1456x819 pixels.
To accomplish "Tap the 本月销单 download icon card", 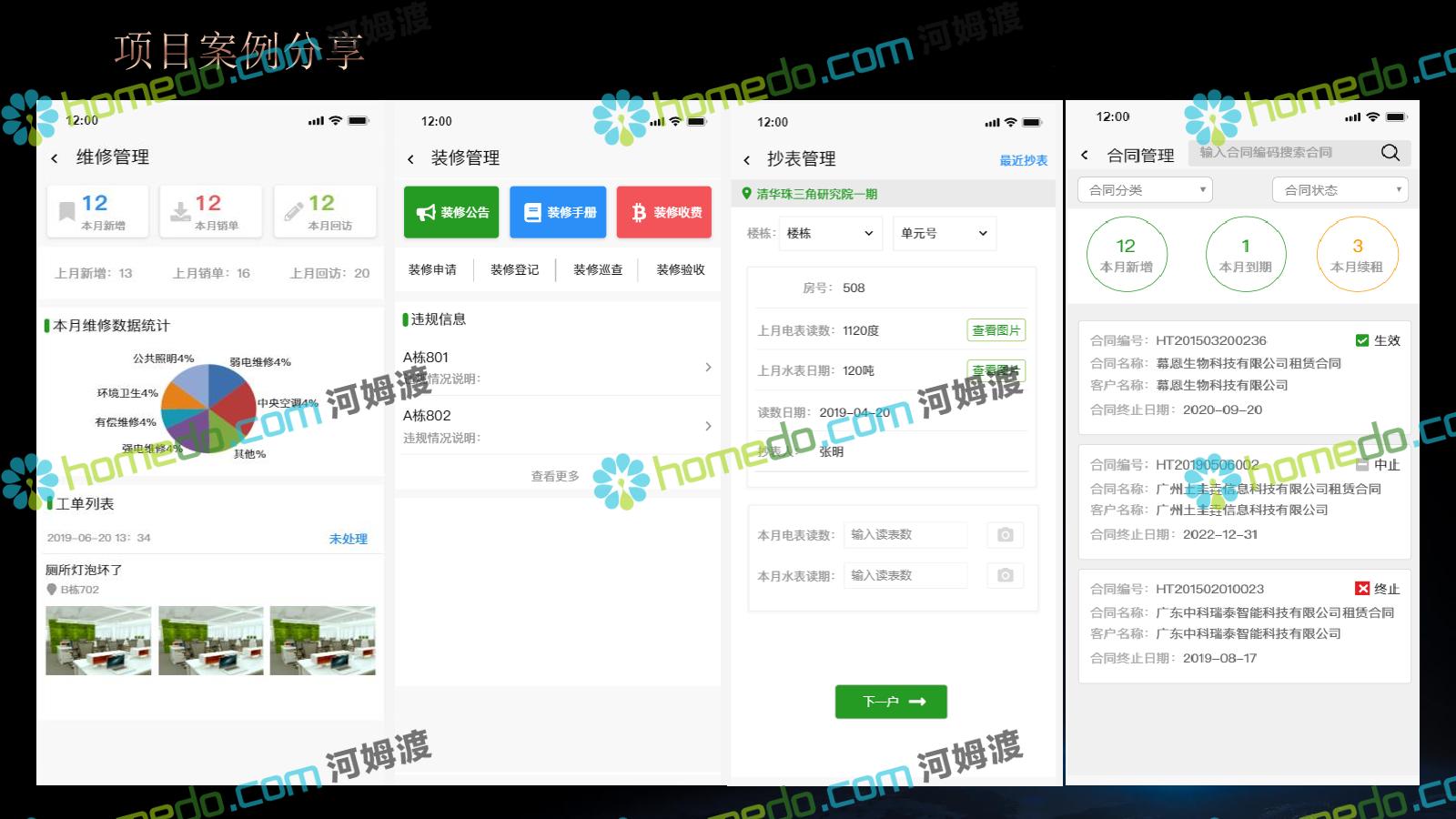I will click(x=210, y=211).
